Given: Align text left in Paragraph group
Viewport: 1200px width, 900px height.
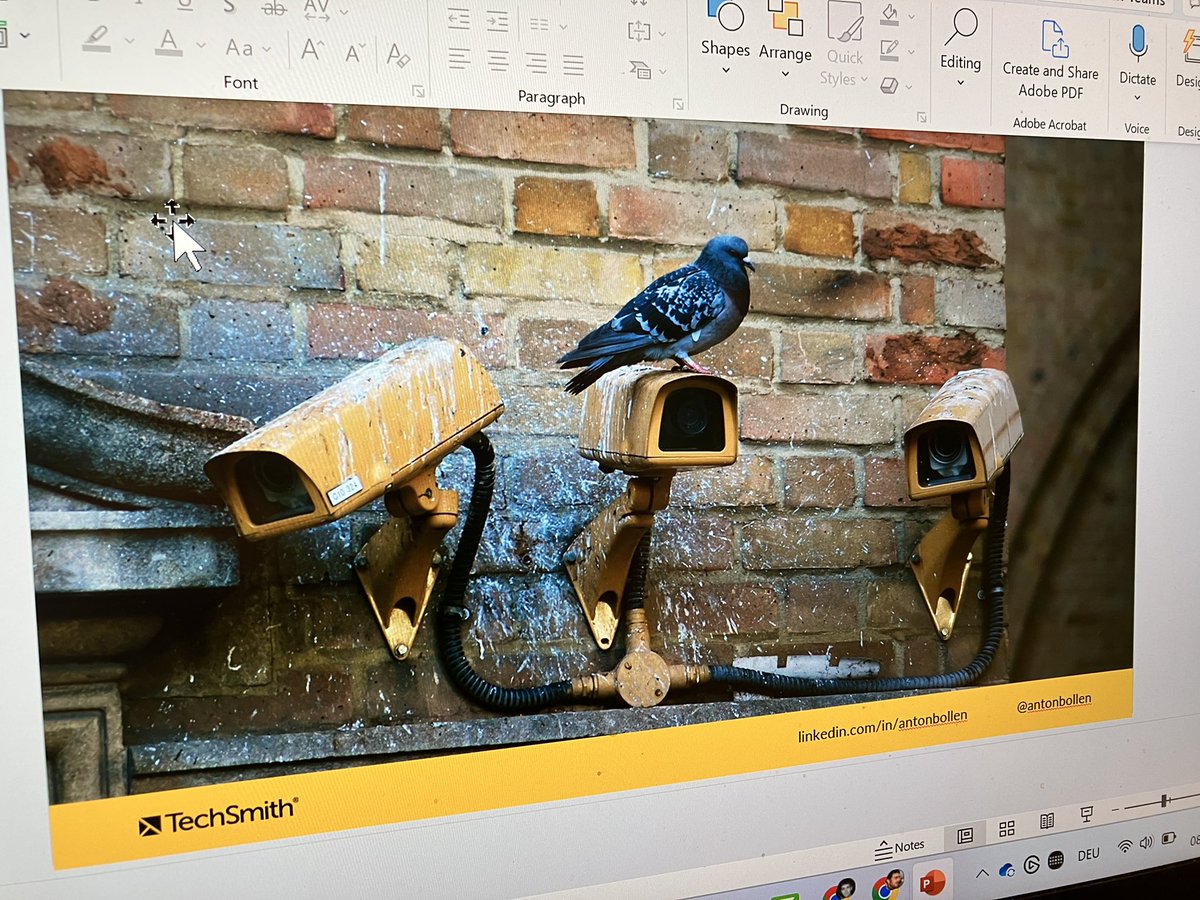Looking at the screenshot, I should (x=459, y=59).
